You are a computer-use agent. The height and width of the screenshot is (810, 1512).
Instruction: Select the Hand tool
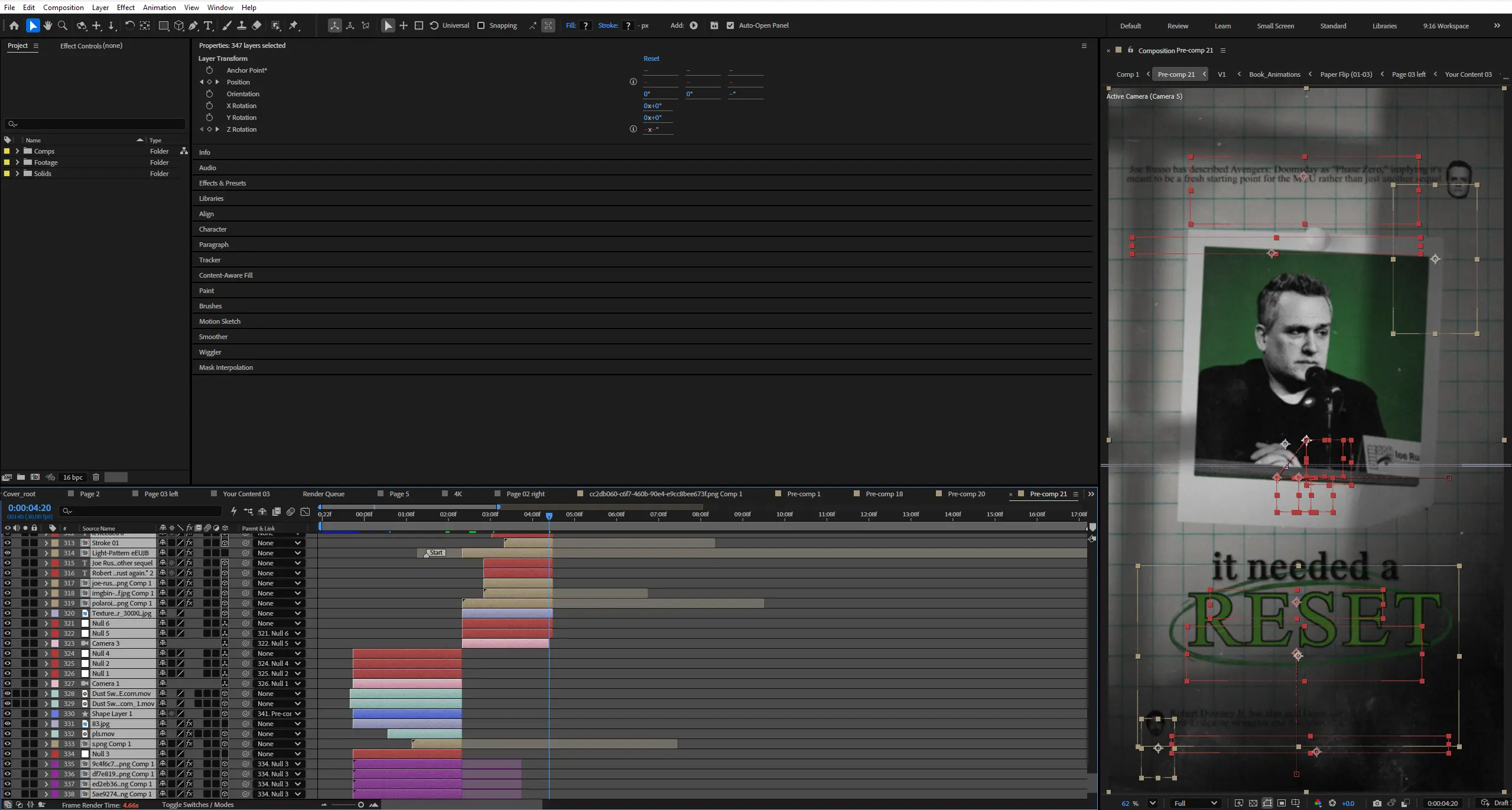(x=48, y=25)
